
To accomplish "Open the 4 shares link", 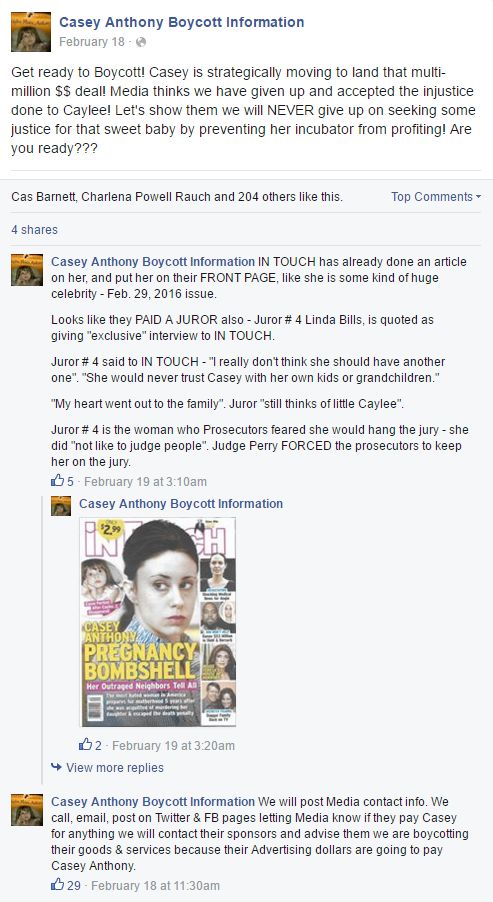I will 35,230.
